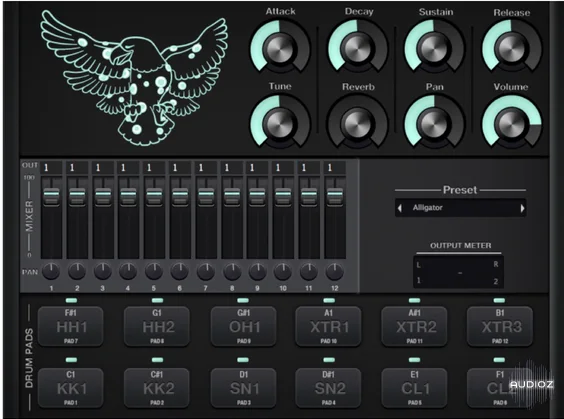Select next preset with right arrow
The image size is (564, 419).
pos(522,208)
